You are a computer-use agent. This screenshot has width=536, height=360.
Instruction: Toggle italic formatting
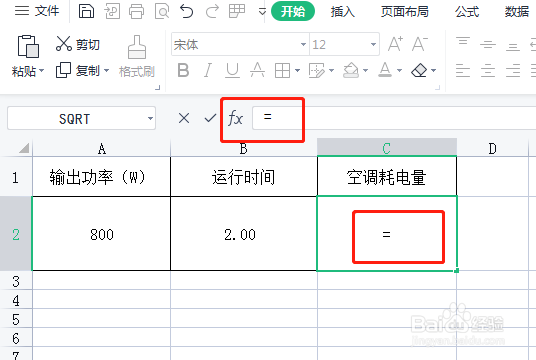coord(207,70)
